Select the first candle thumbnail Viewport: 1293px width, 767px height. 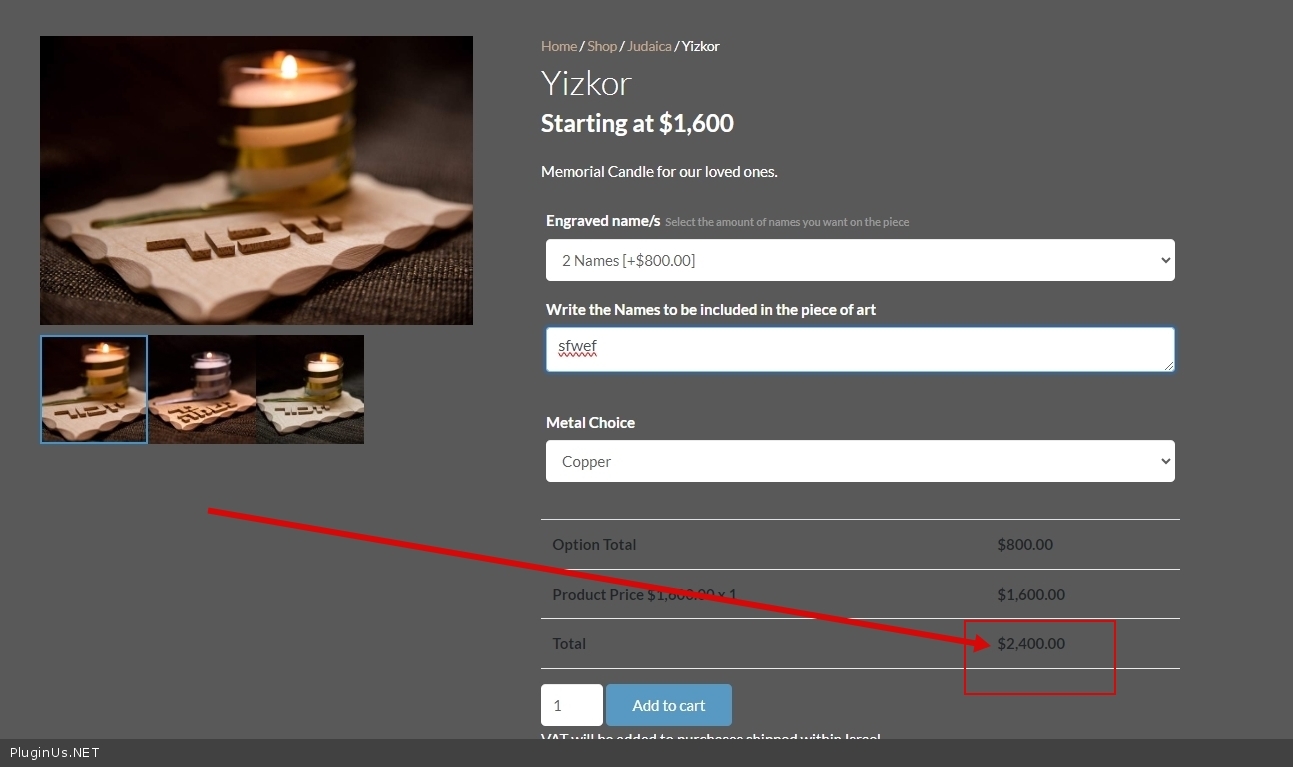pyautogui.click(x=94, y=389)
